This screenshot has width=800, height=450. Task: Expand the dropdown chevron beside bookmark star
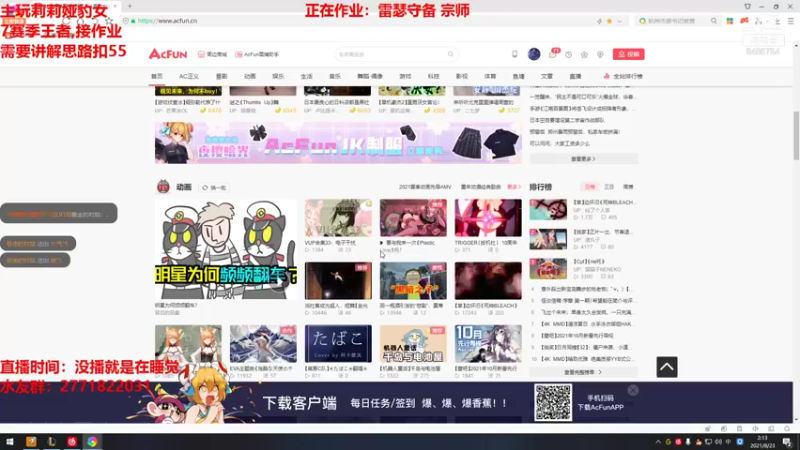(620, 21)
